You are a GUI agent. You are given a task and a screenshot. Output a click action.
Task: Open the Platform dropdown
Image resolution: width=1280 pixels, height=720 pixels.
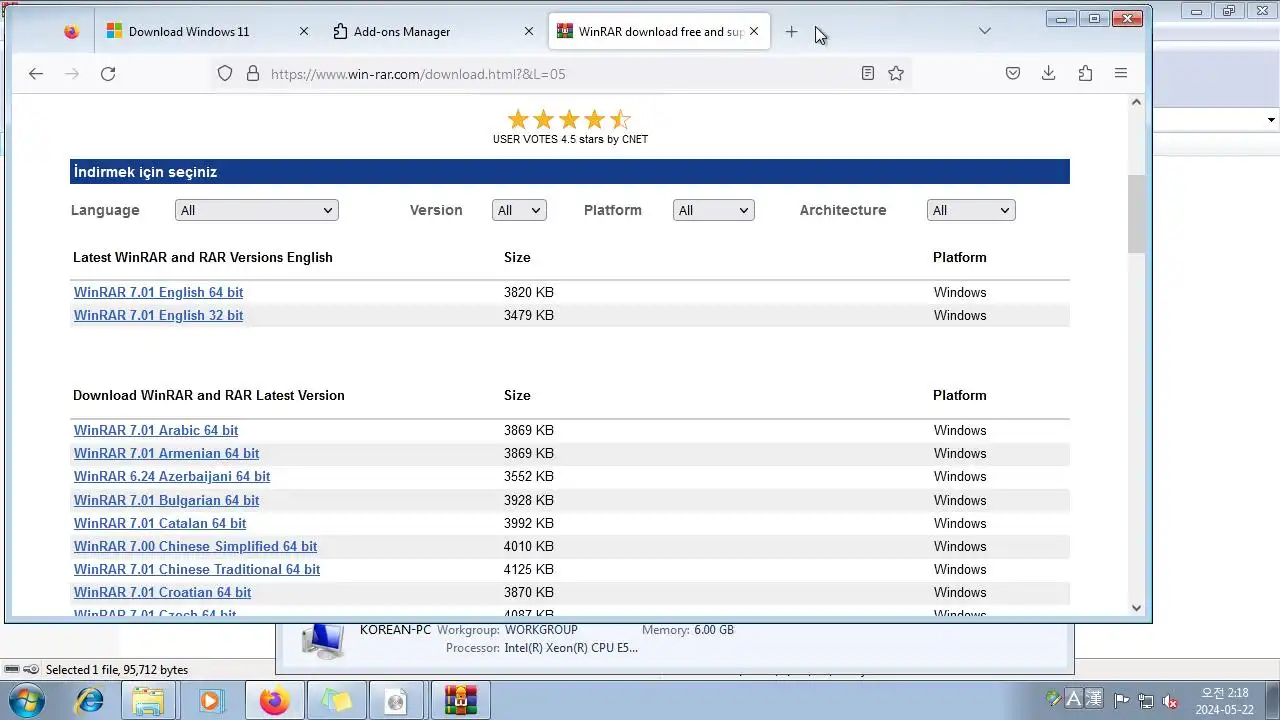pyautogui.click(x=714, y=210)
